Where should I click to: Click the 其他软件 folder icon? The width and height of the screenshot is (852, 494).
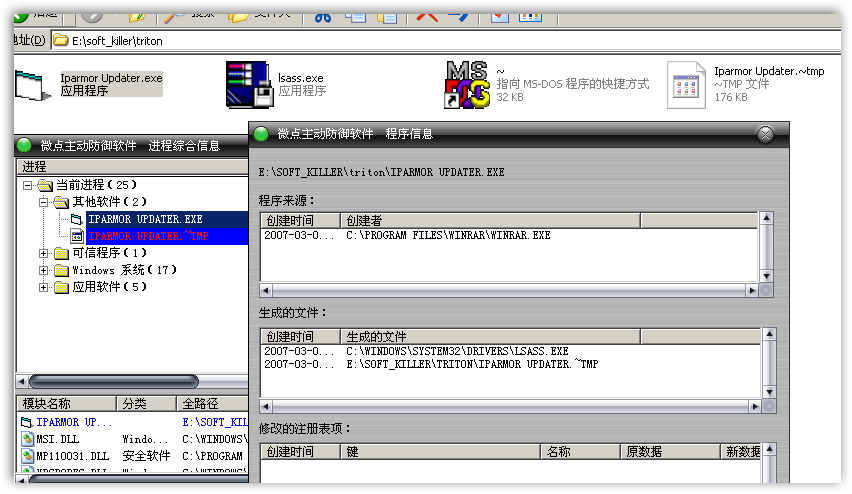tap(61, 203)
